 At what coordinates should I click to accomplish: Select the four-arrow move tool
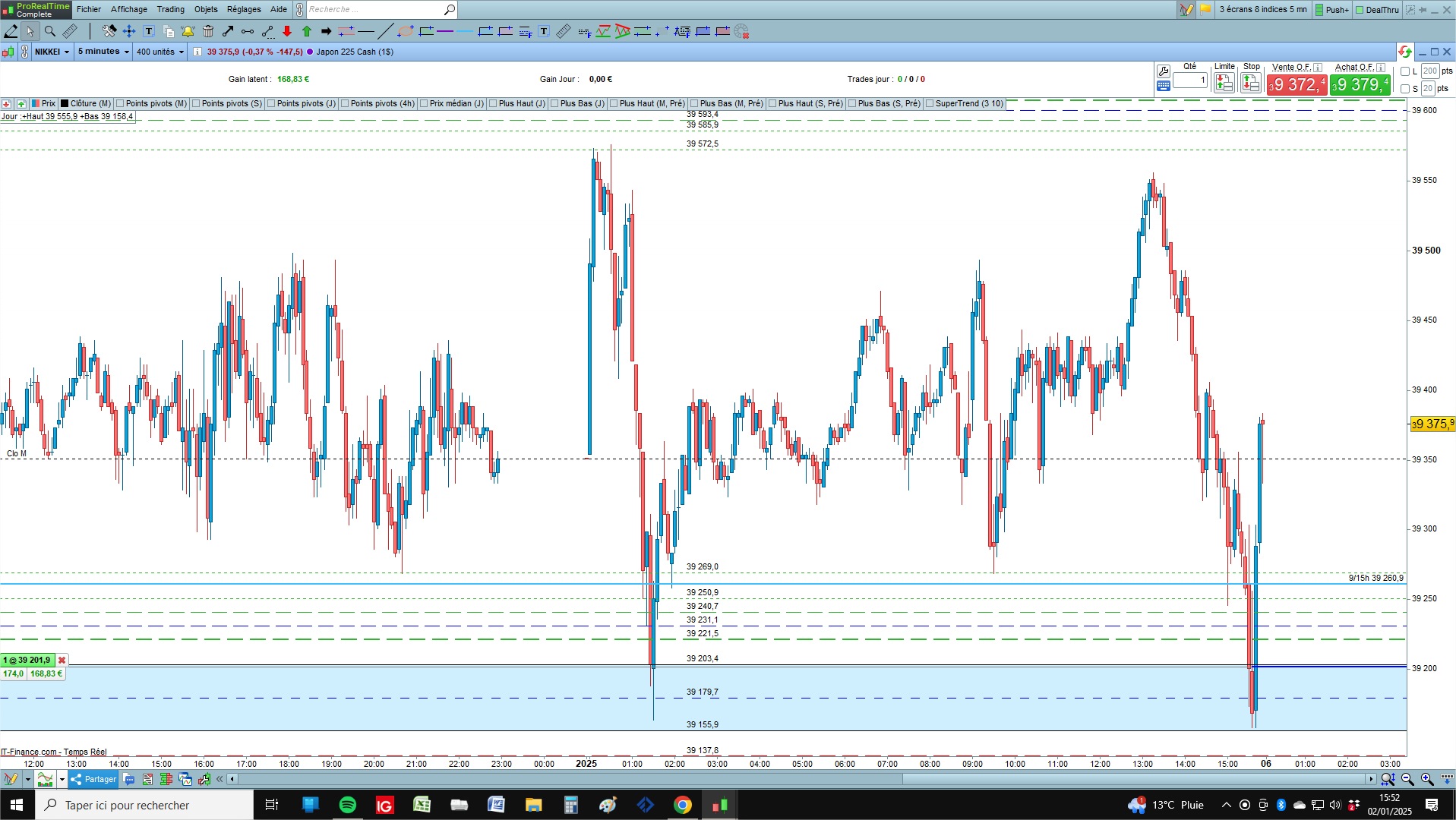pos(129,31)
